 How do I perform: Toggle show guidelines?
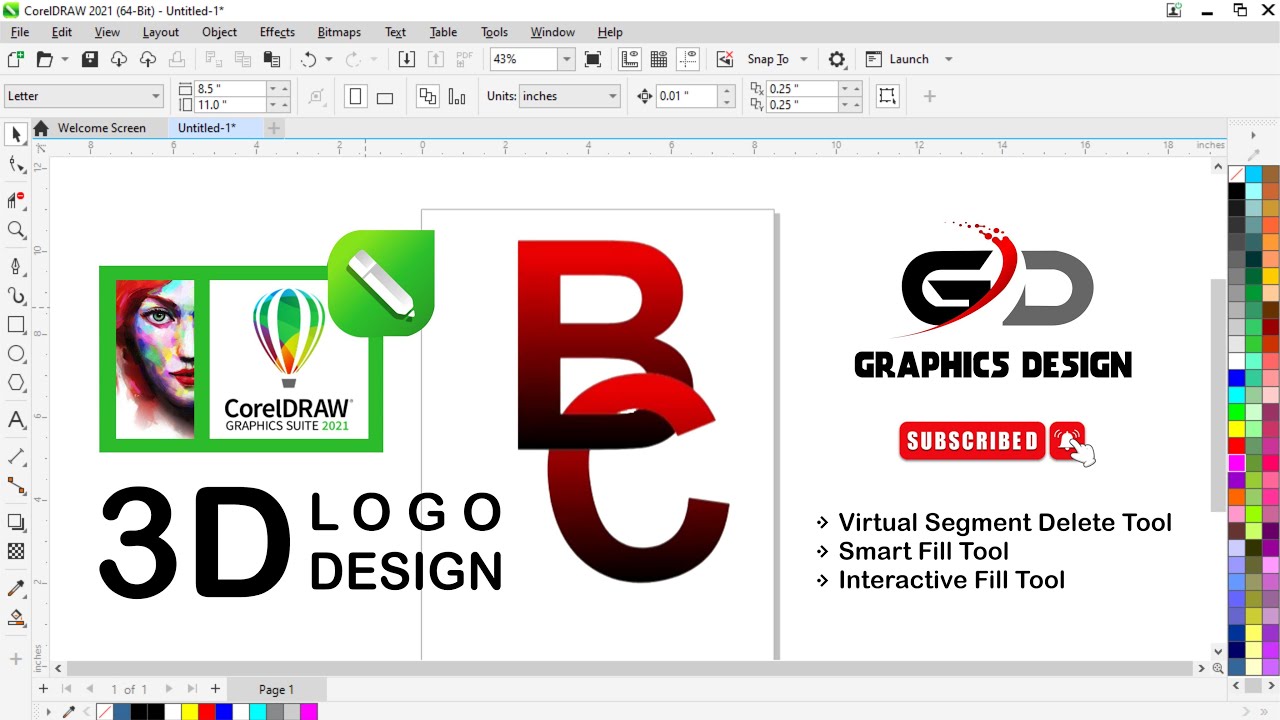pyautogui.click(x=688, y=59)
